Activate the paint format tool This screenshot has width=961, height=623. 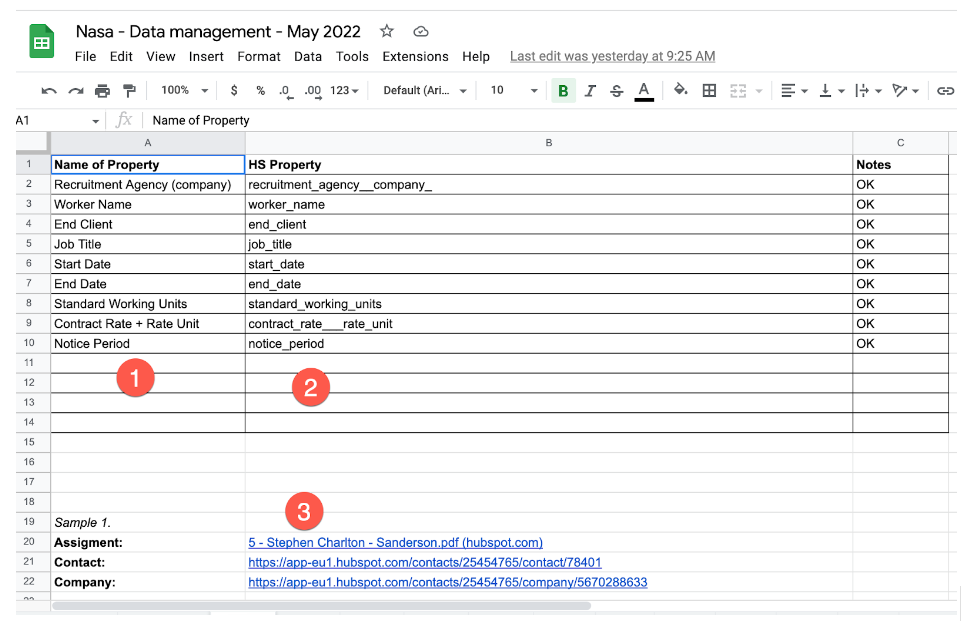click(x=129, y=91)
